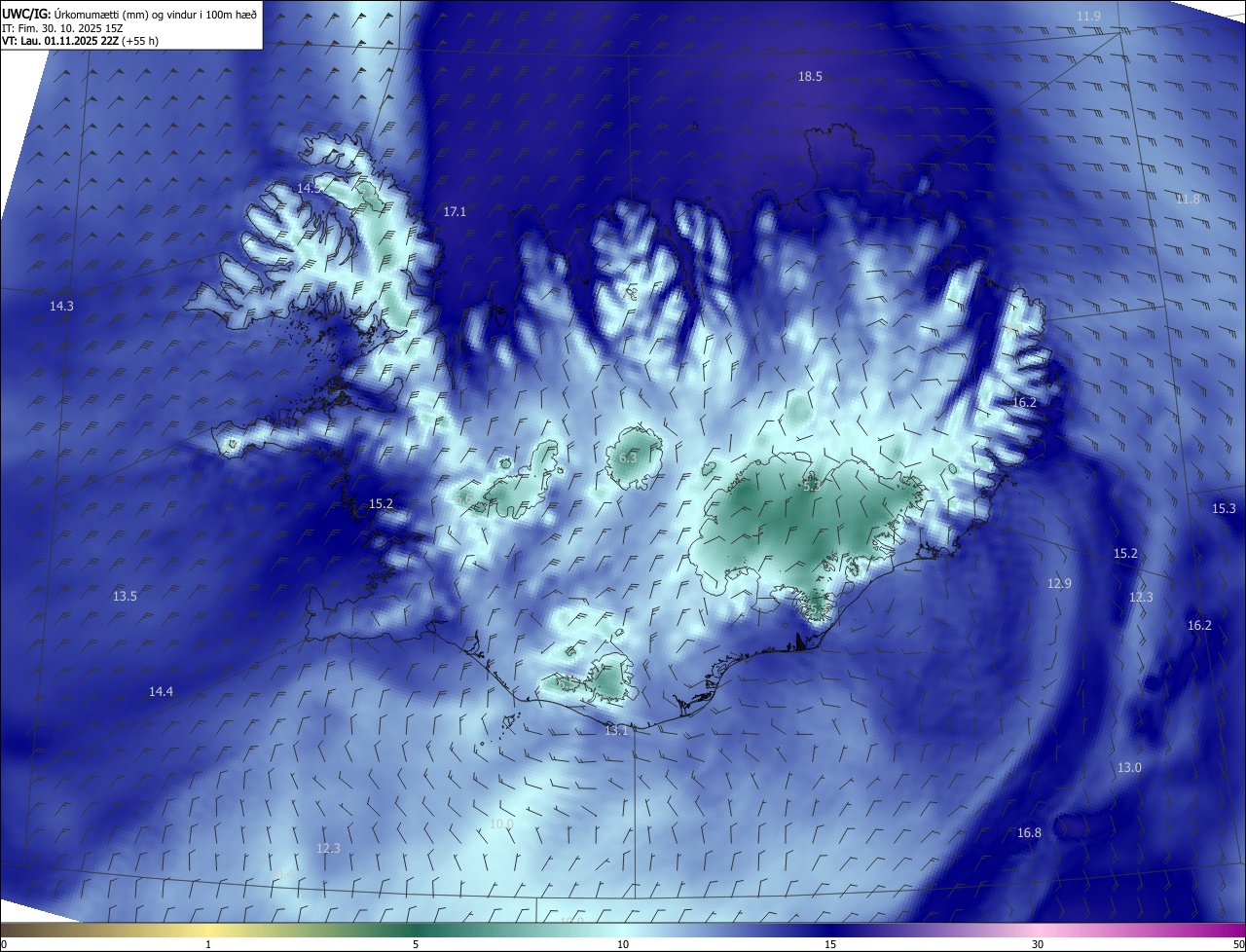The image size is (1246, 952).
Task: Click the '(+55 h)' forecast offset
Action: tap(140, 41)
